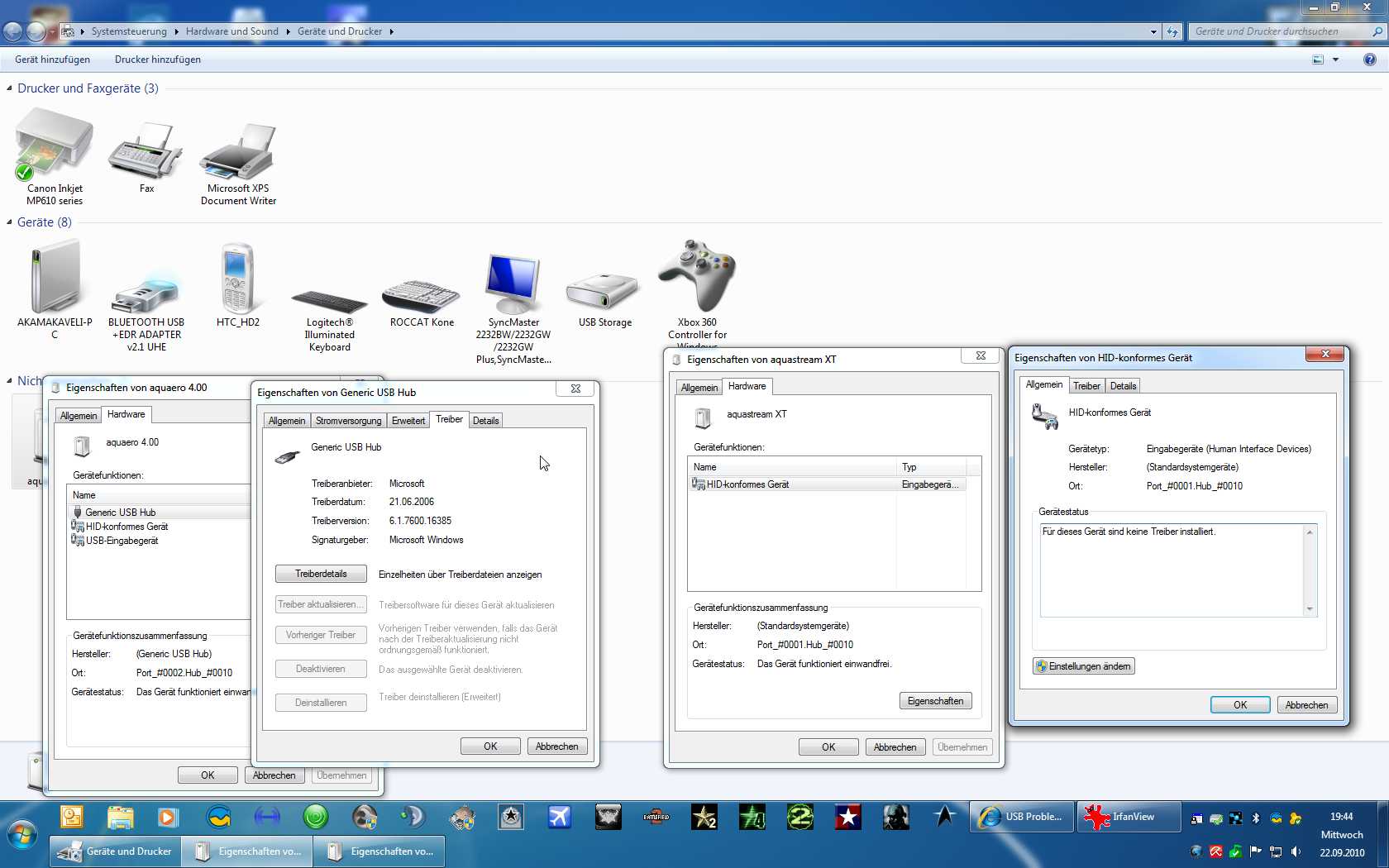Expand breadcrumb arrow after Geräte und Drucker
The height and width of the screenshot is (868, 1389).
tap(391, 31)
